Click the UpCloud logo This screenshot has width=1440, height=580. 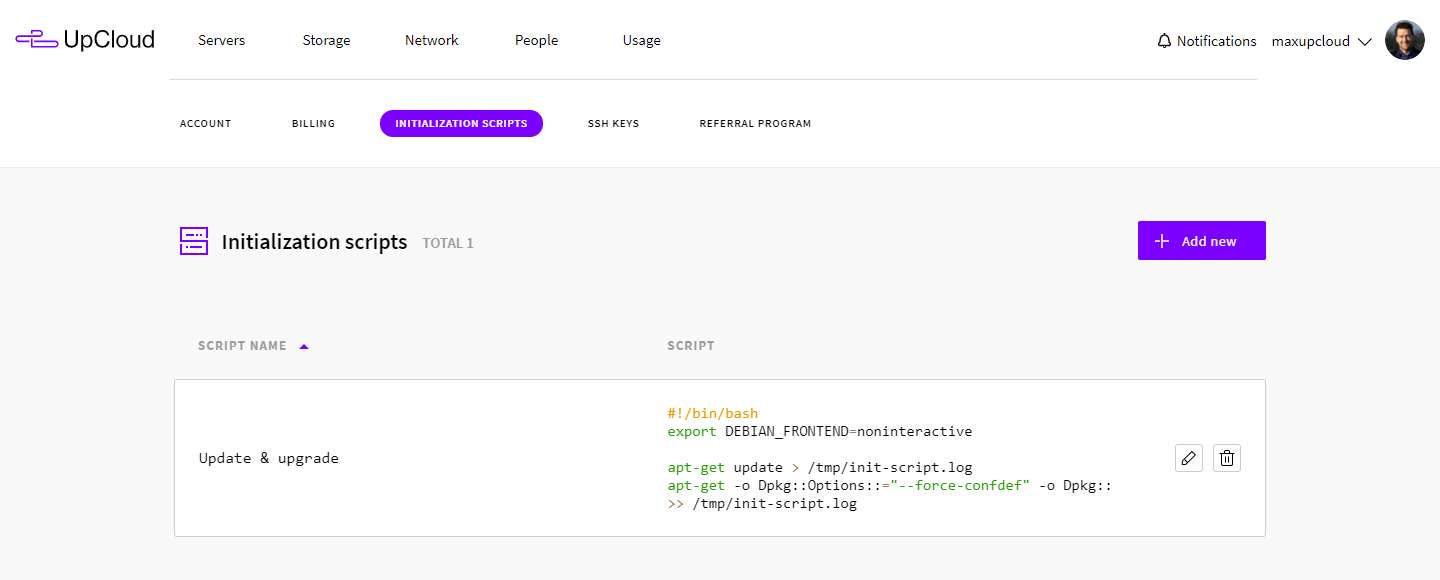click(x=85, y=40)
